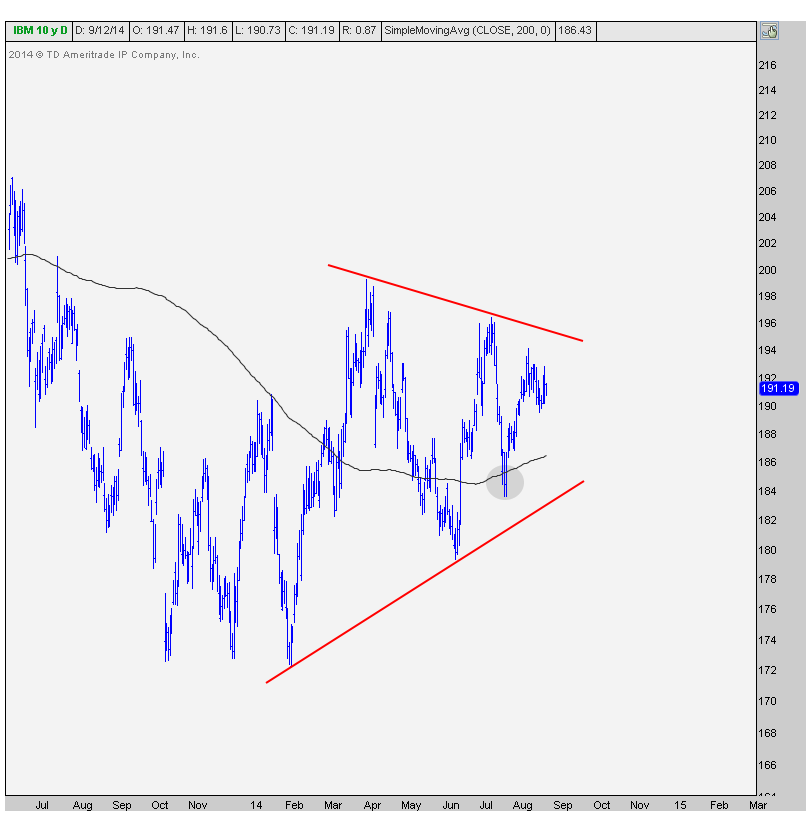Click the 200 price axis label
810x834 pixels.
(767, 270)
